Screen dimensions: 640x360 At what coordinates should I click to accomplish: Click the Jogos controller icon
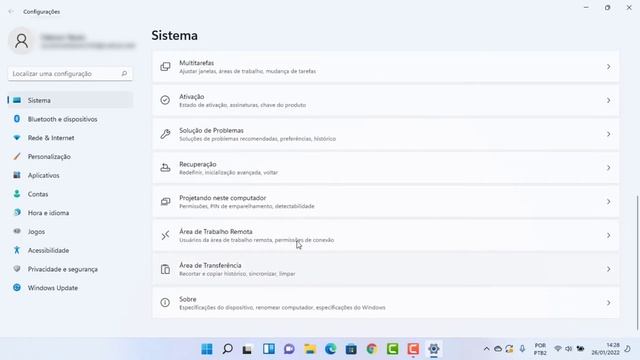17,231
